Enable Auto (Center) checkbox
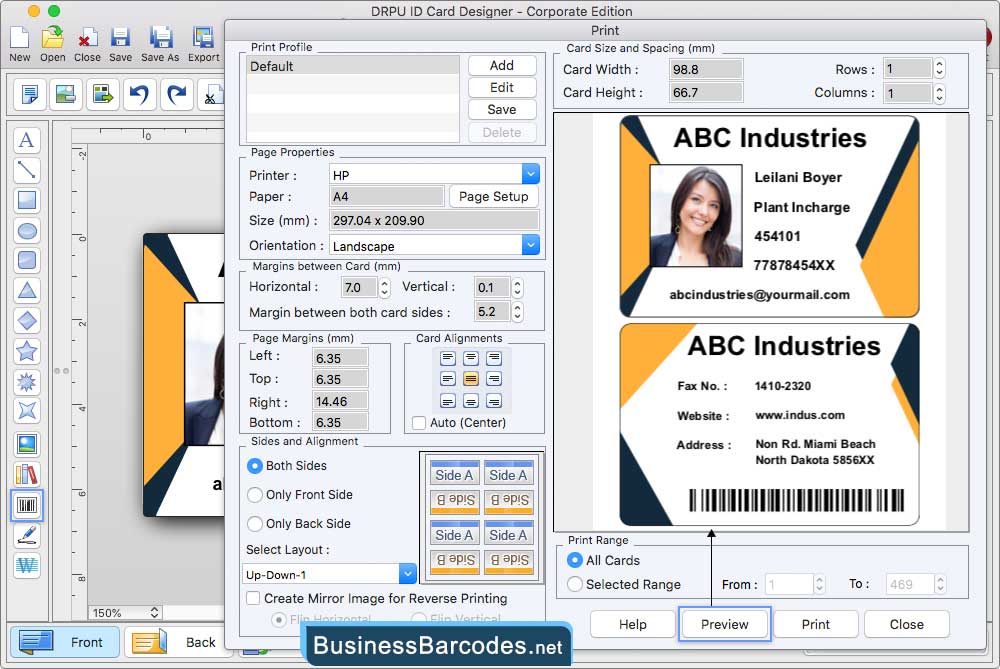1000x669 pixels. point(419,423)
